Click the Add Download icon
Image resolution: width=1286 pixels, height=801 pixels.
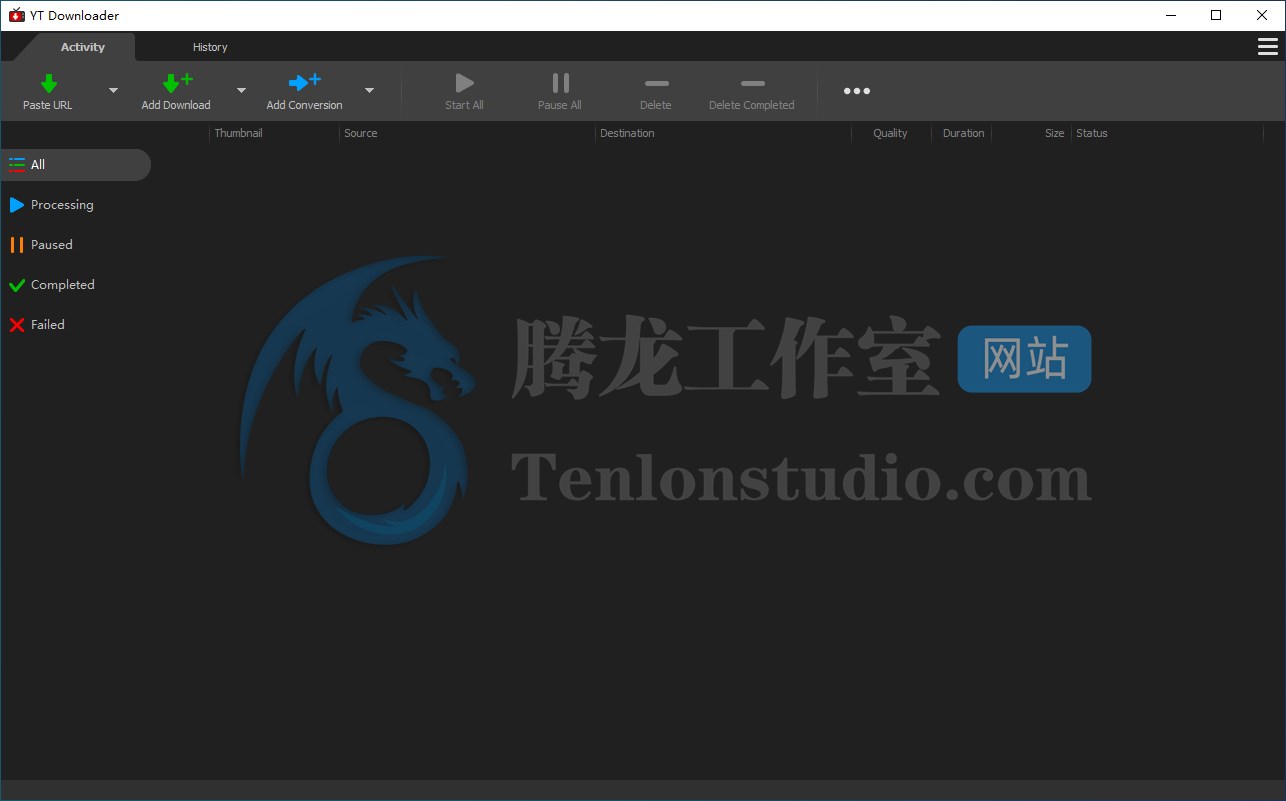(177, 83)
